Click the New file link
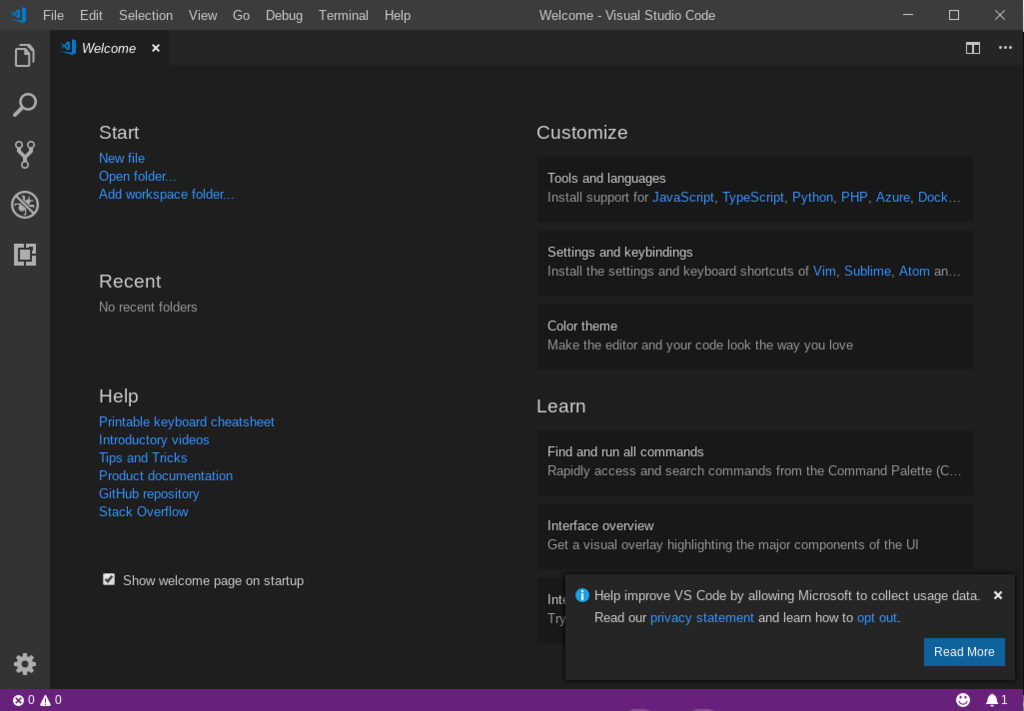 [x=121, y=158]
